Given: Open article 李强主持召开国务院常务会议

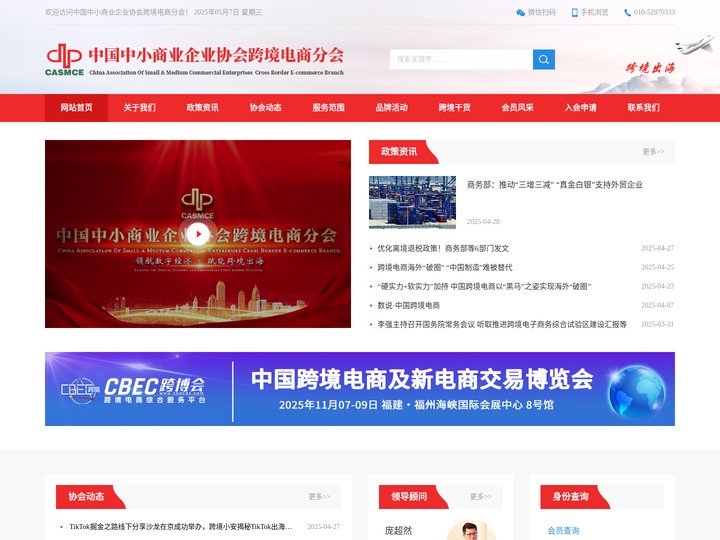Looking at the screenshot, I should tap(502, 324).
